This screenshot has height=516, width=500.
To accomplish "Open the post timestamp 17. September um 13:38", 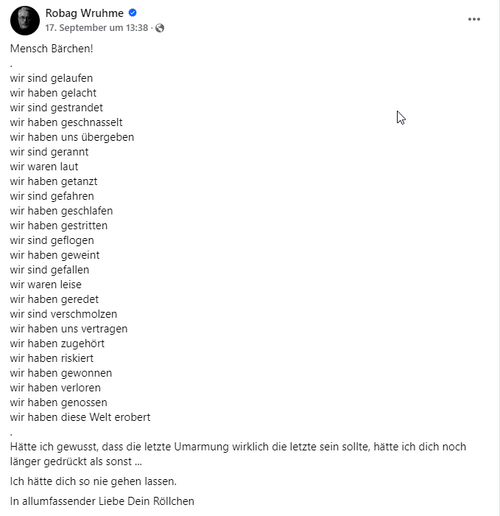I will tap(97, 28).
